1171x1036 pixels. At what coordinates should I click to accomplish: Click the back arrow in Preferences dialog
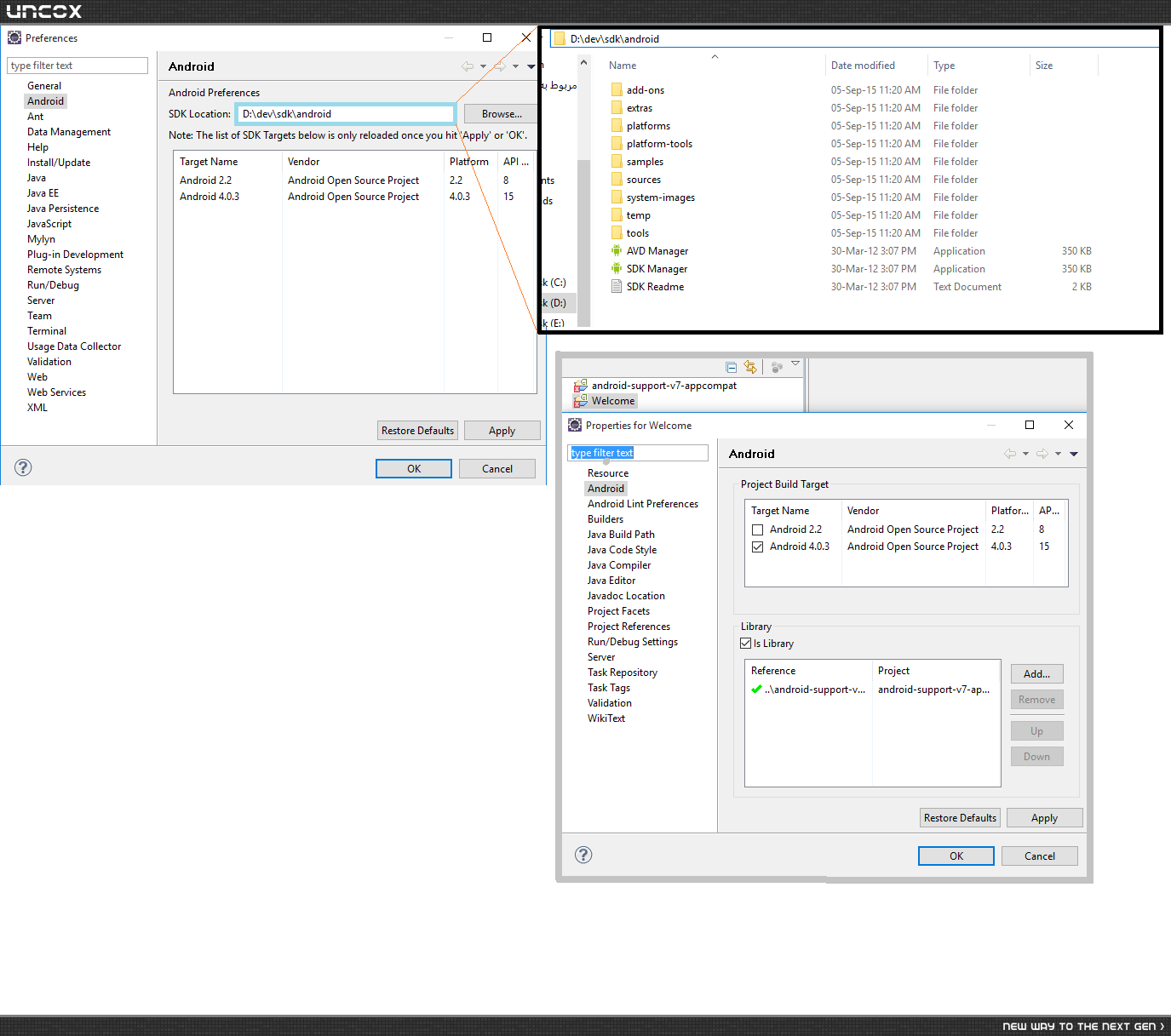pos(468,66)
